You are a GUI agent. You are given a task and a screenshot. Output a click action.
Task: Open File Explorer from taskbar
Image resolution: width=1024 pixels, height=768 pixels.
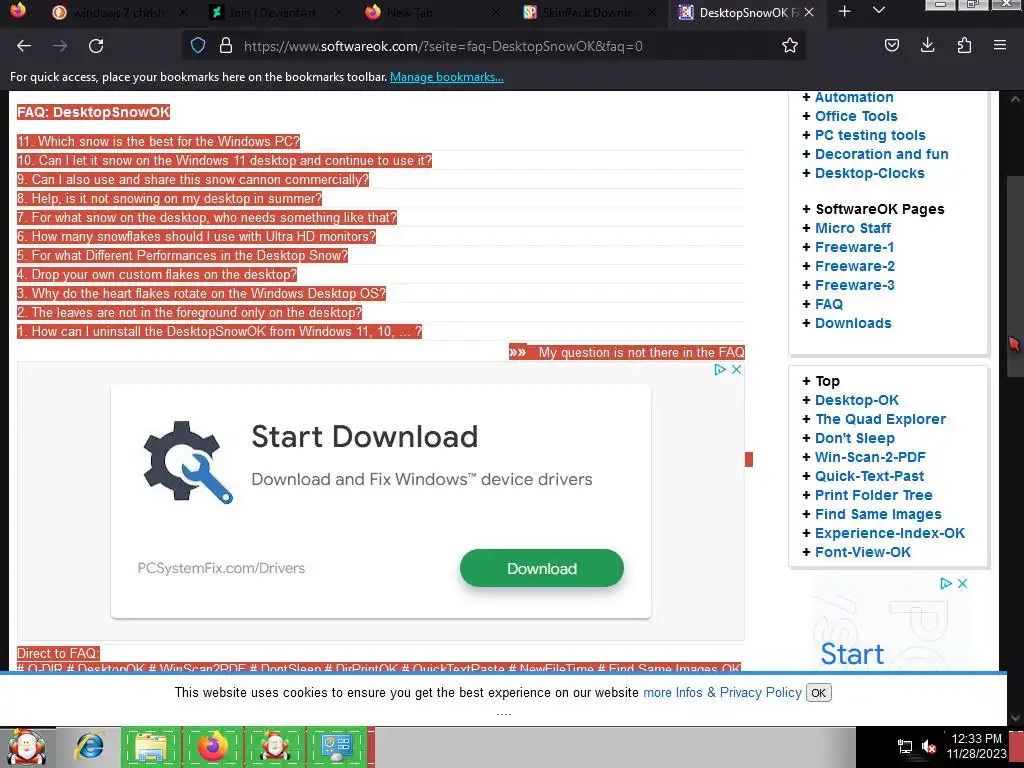click(152, 747)
